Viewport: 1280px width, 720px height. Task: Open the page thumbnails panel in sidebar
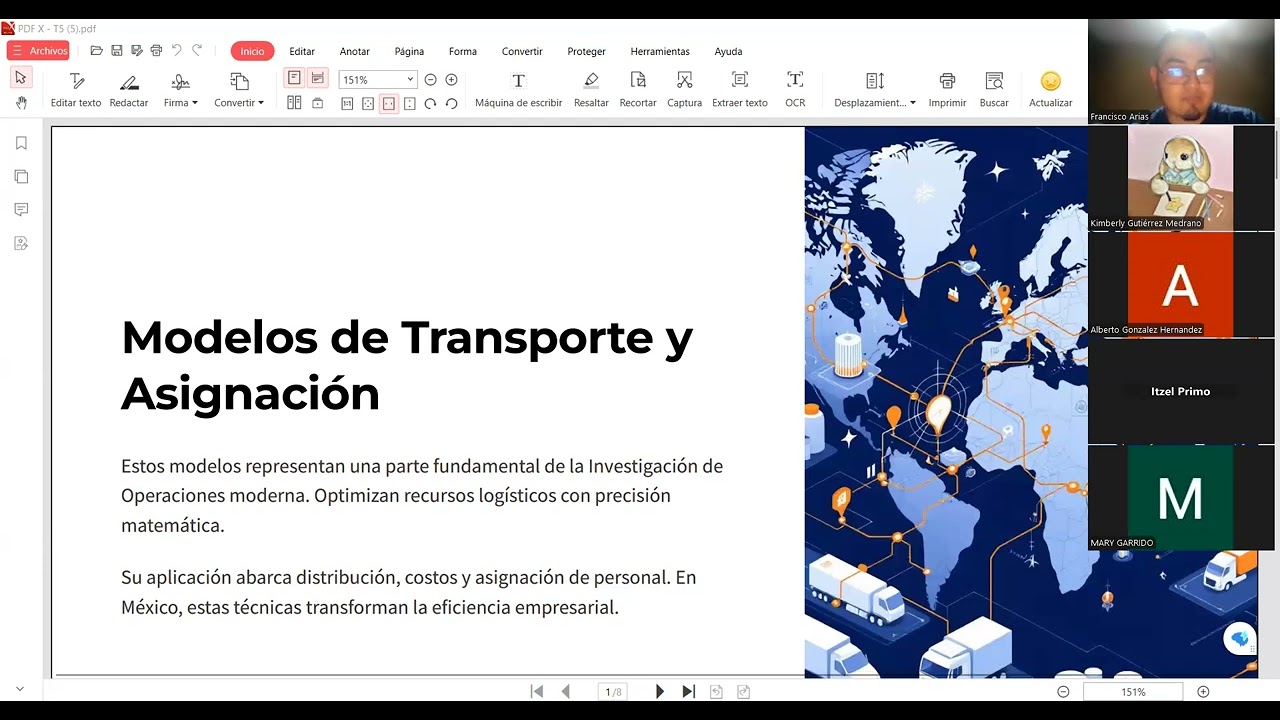(x=21, y=176)
